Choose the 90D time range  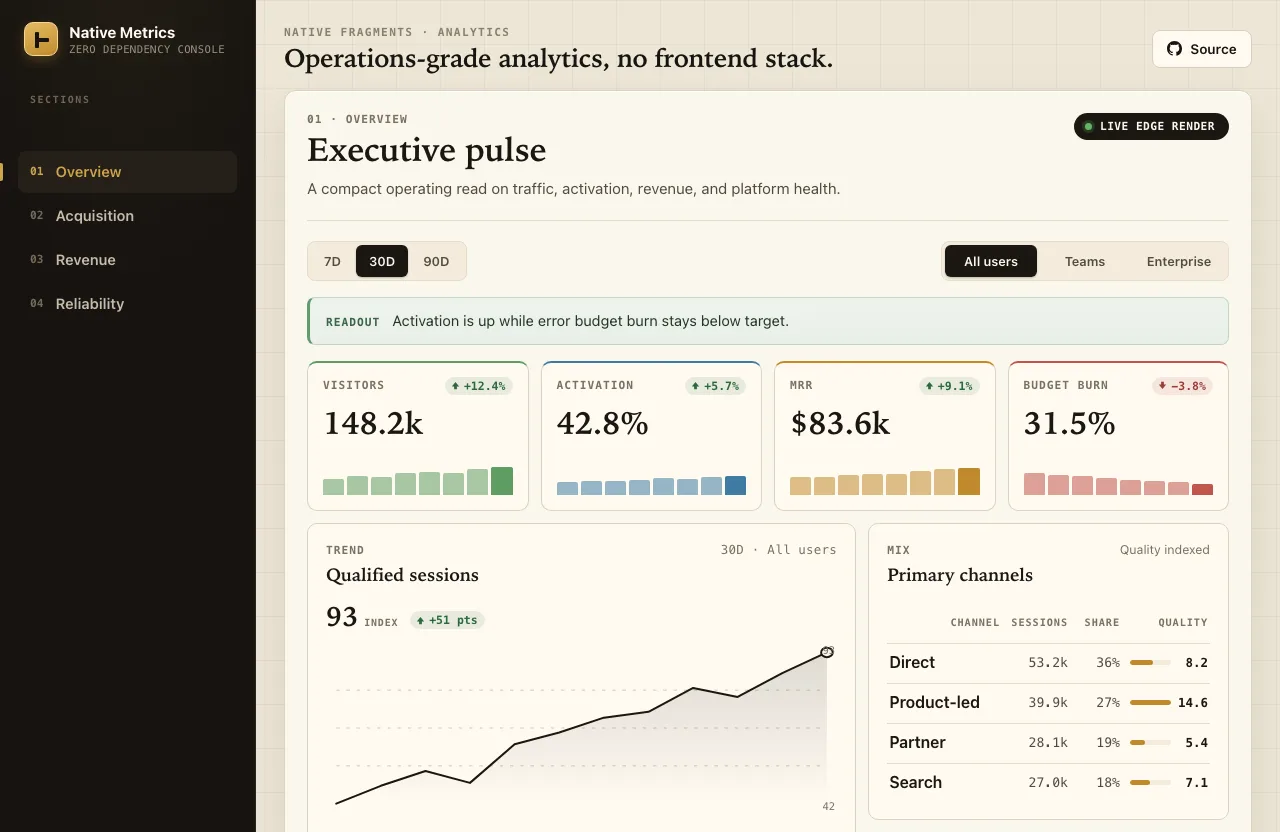[x=436, y=261]
